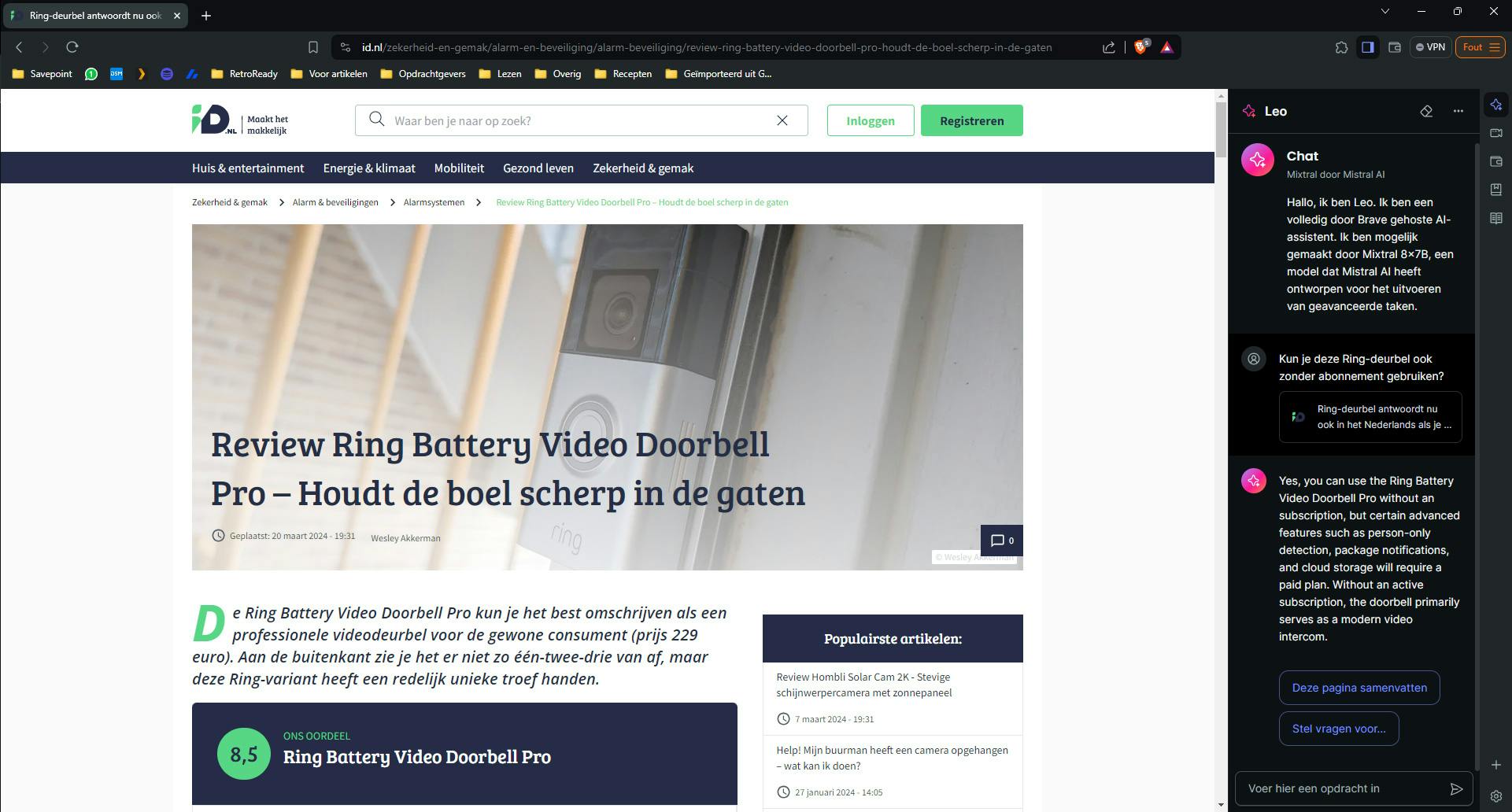
Task: Clear the Leo conversation with the eraser
Action: (x=1426, y=111)
